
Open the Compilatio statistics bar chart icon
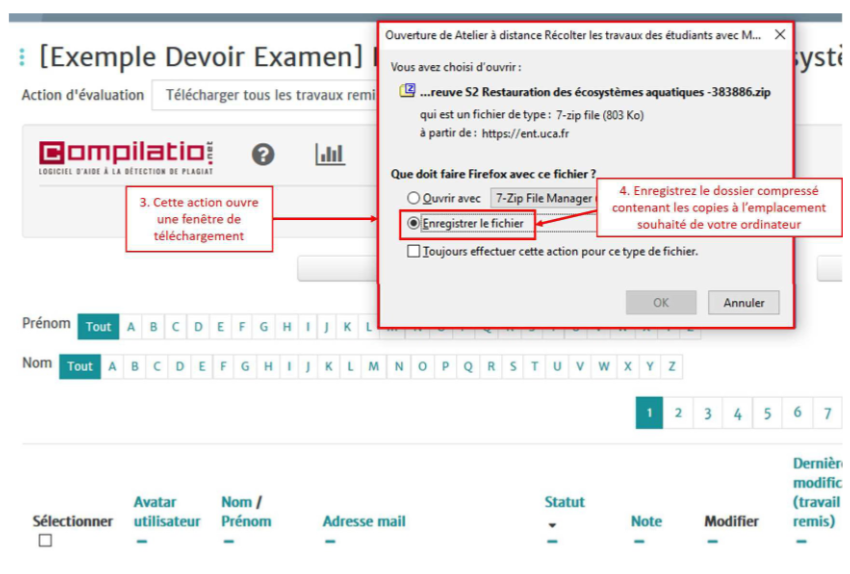pos(329,154)
